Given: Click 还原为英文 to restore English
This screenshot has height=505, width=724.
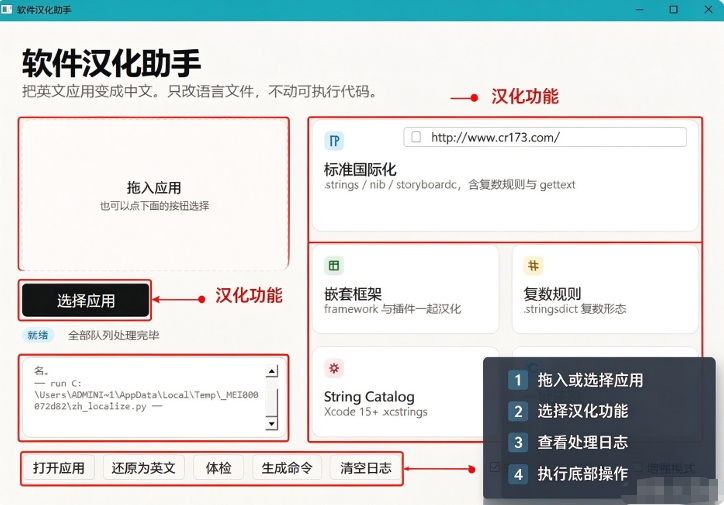Looking at the screenshot, I should pos(143,468).
